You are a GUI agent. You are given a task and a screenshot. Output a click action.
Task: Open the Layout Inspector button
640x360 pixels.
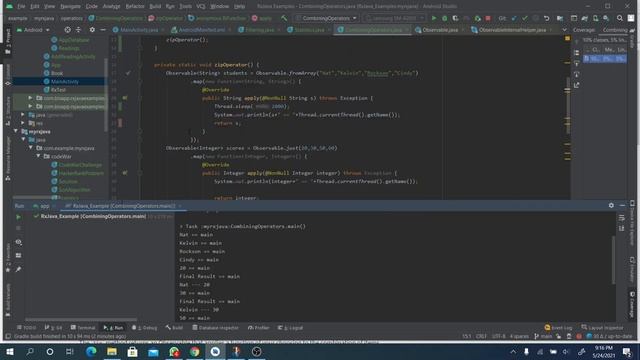pos(602,328)
